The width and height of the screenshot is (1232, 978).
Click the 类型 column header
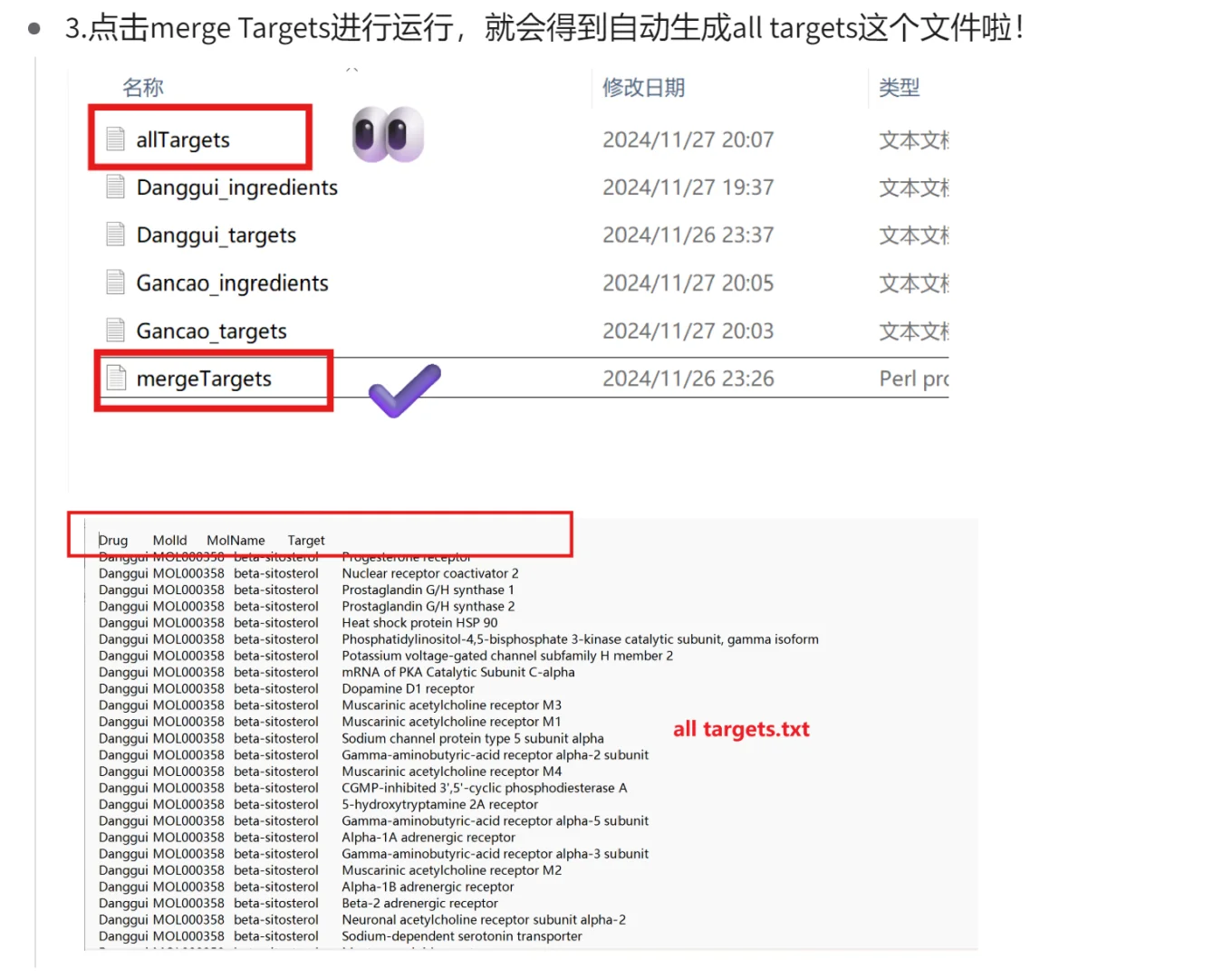(899, 87)
